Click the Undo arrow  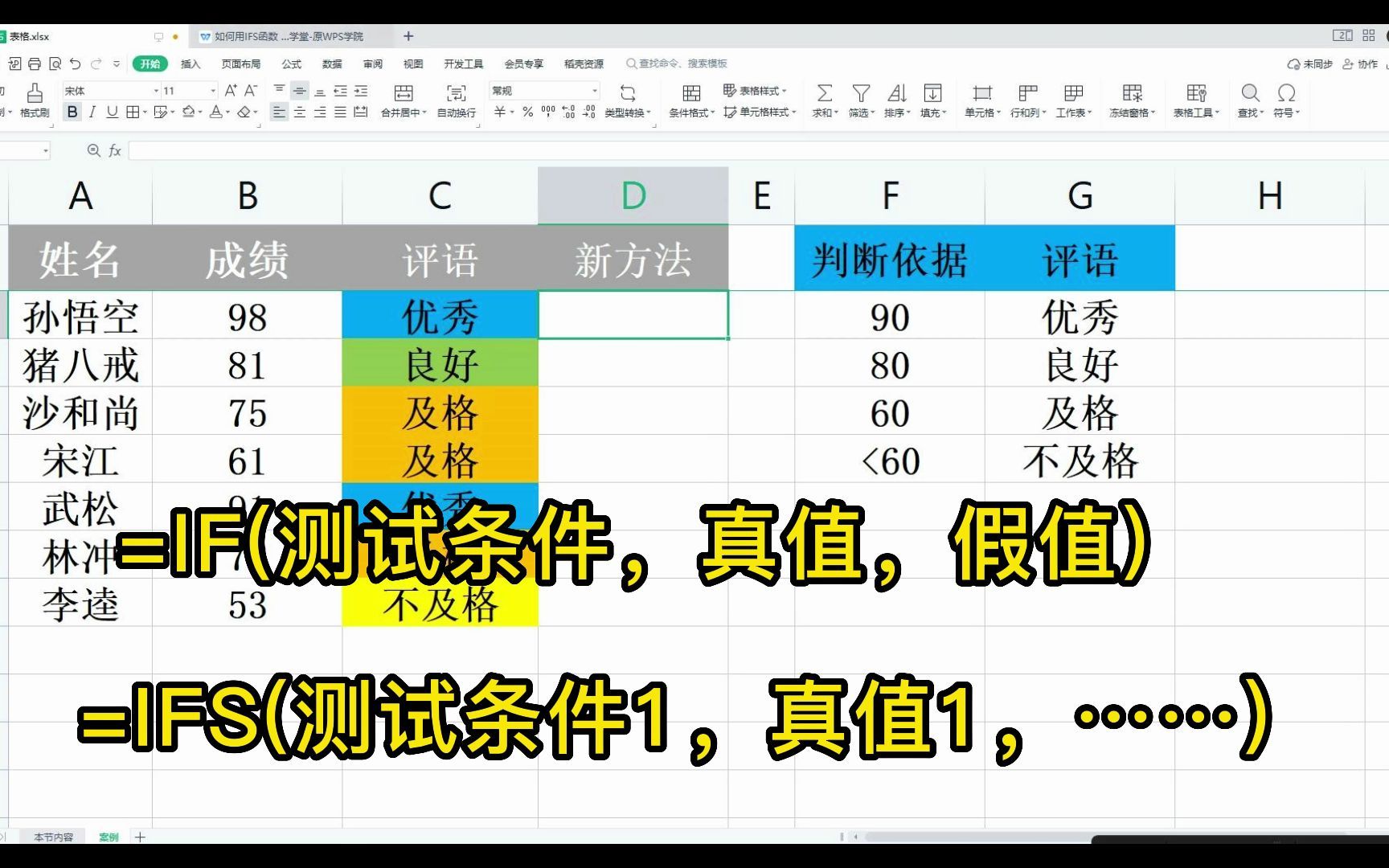click(x=76, y=63)
